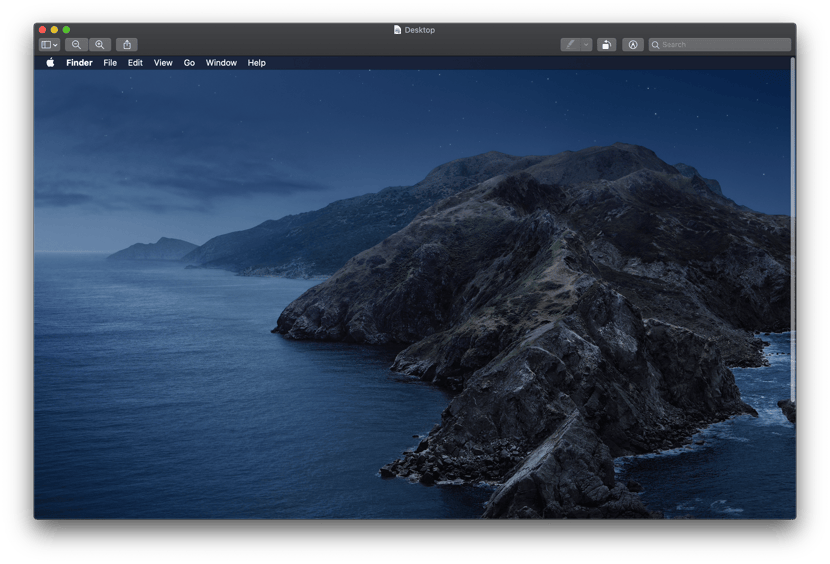The height and width of the screenshot is (564, 830).
Task: Rotate the image with the Rotate button
Action: pyautogui.click(x=607, y=44)
